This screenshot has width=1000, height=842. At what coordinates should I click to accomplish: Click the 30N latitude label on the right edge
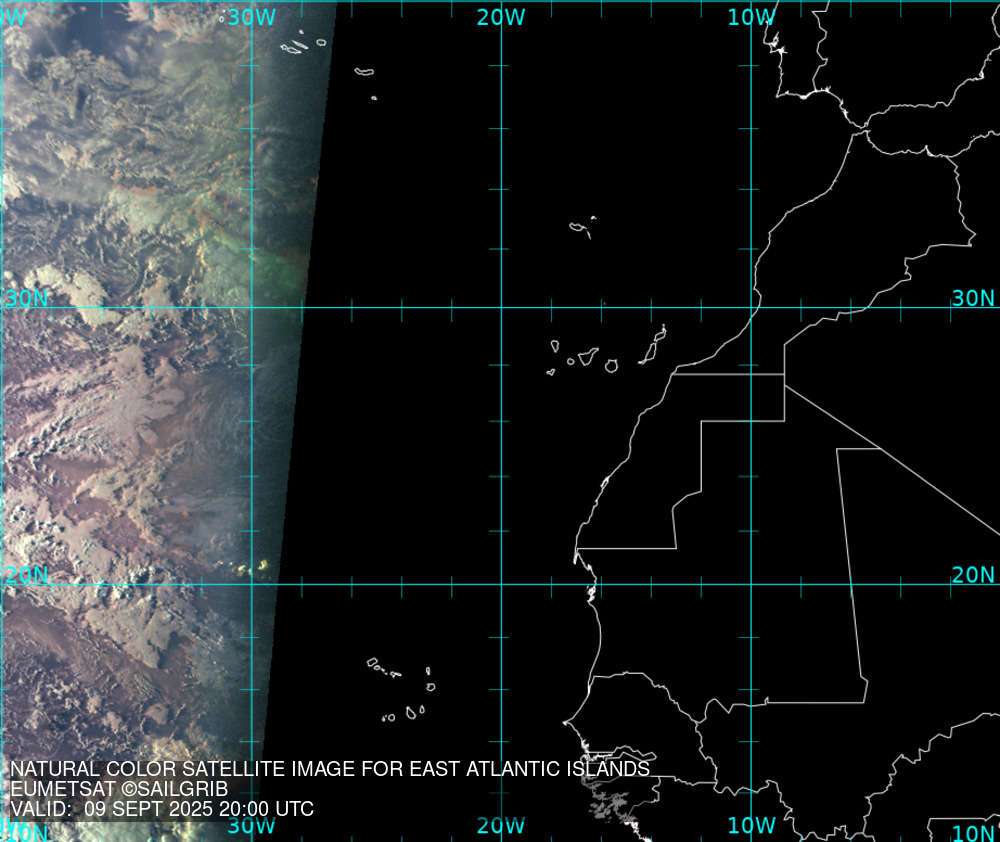(973, 298)
